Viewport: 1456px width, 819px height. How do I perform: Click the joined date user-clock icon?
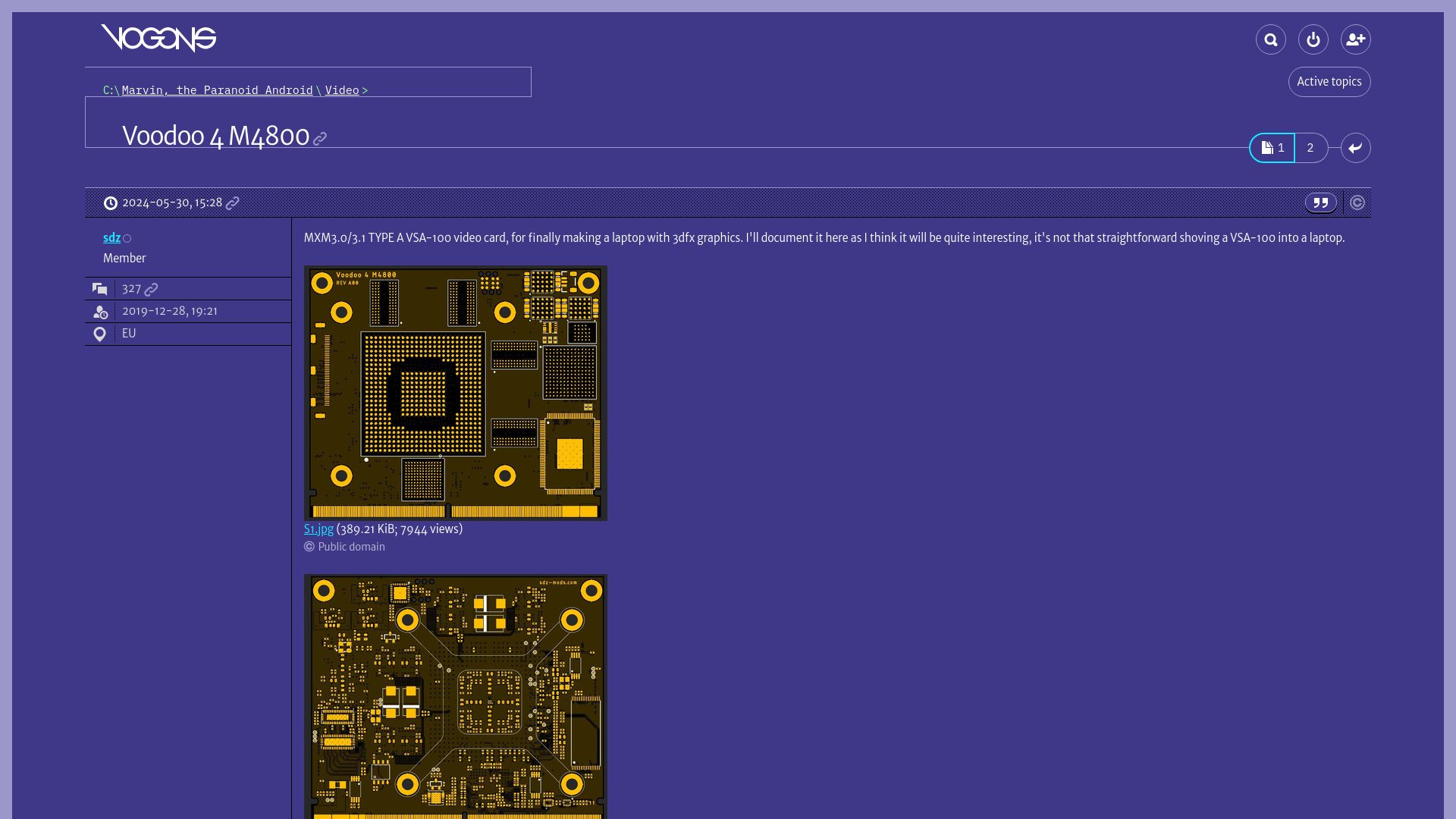[100, 312]
